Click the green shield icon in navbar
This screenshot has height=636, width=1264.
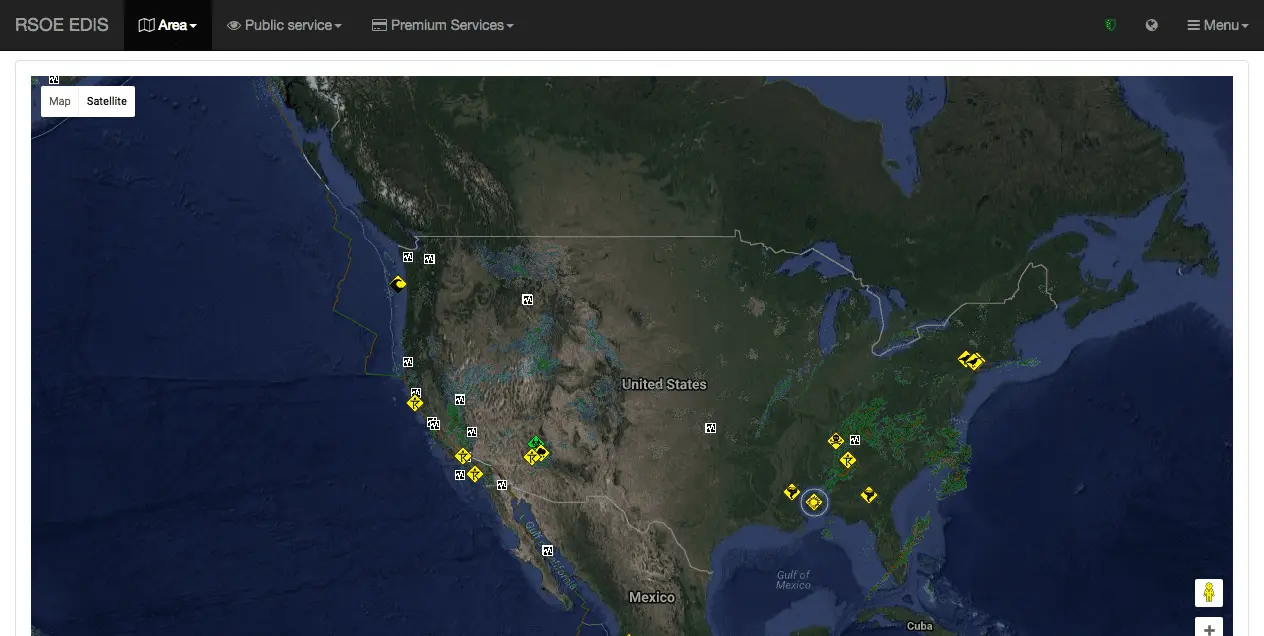1110,25
